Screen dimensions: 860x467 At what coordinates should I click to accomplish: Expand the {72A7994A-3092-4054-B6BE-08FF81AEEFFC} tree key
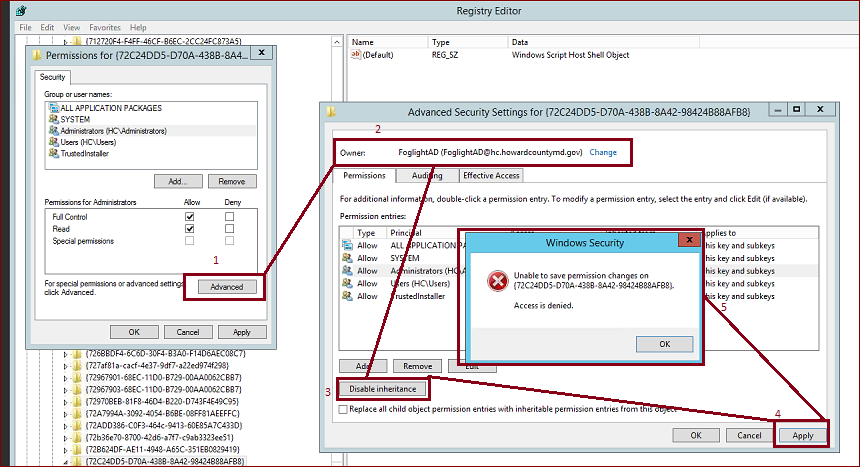coord(65,414)
